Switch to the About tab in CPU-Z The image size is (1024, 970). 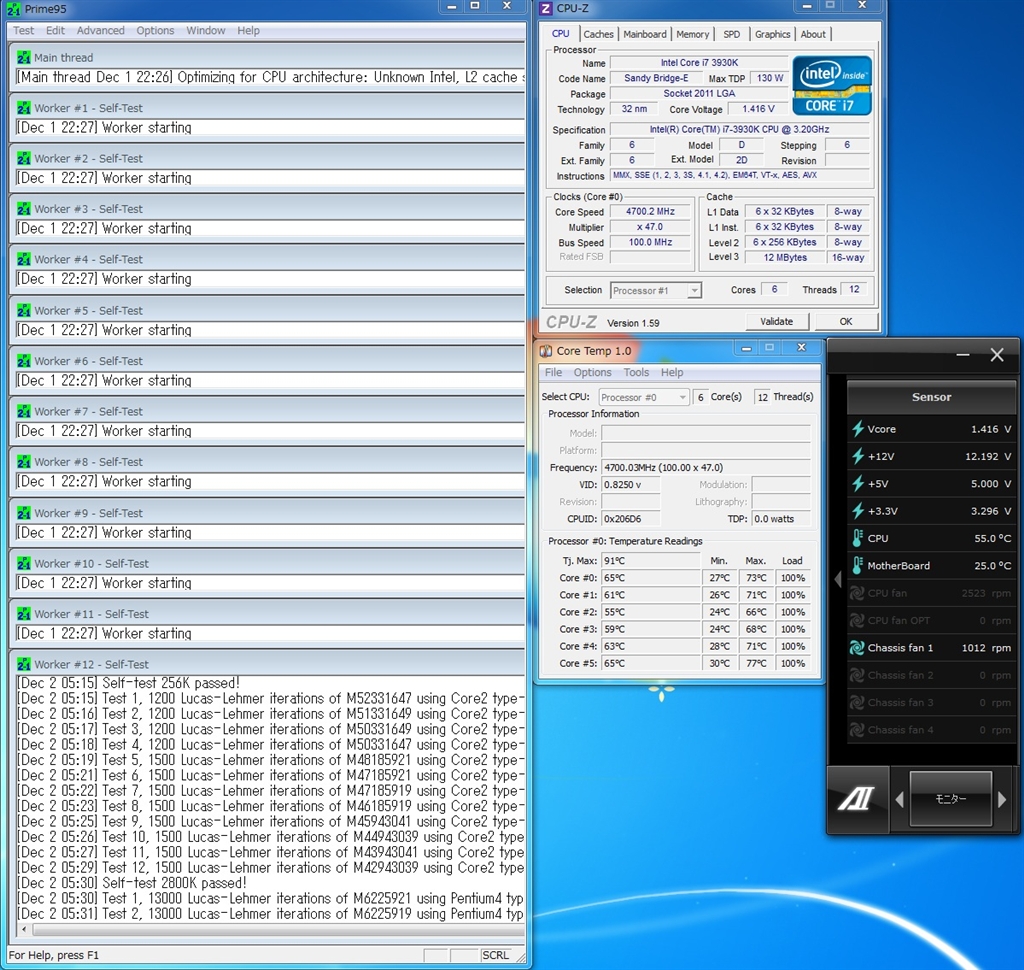(813, 34)
